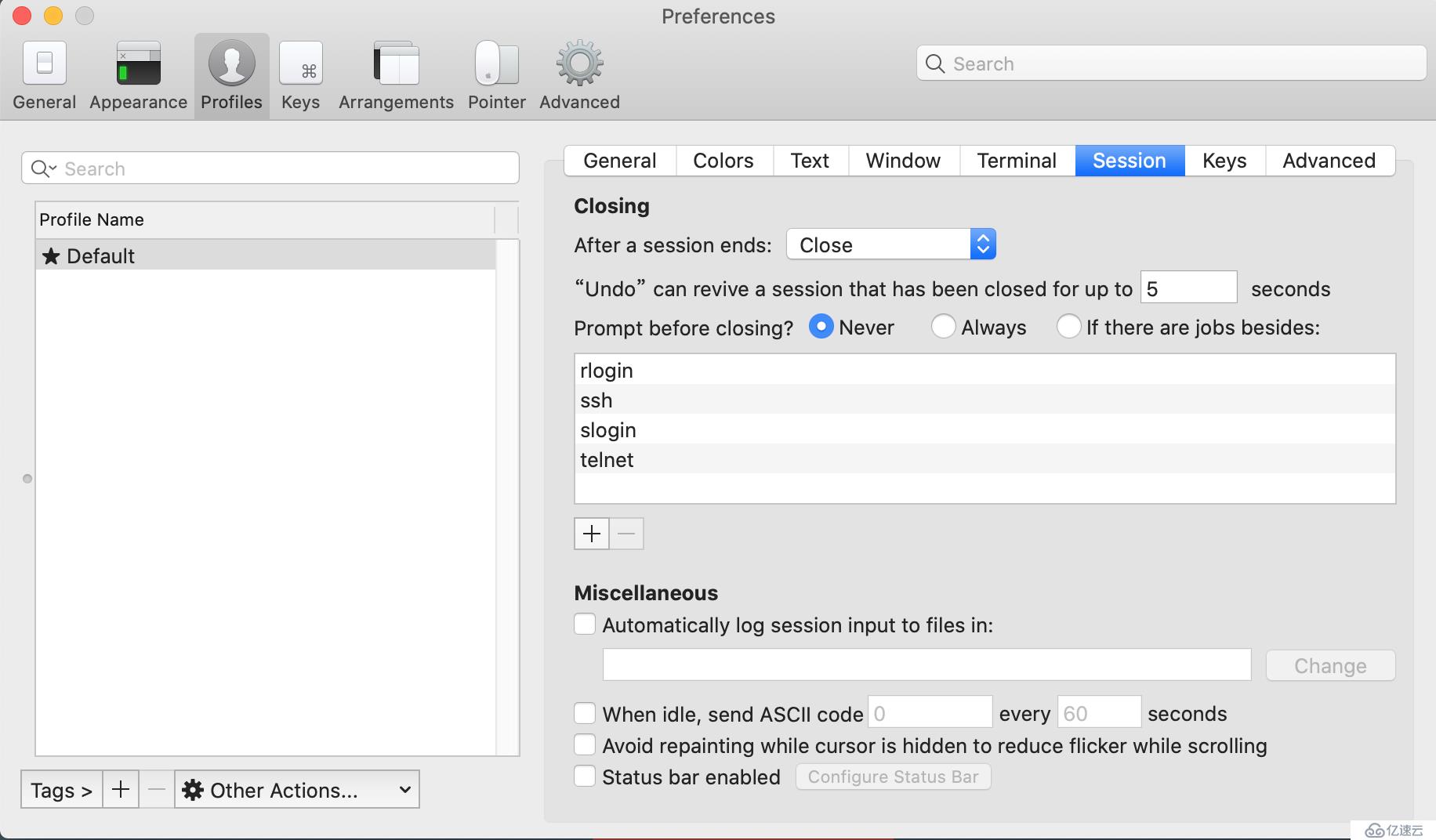Click Configure Status Bar button
This screenshot has width=1436, height=840.
pyautogui.click(x=893, y=777)
